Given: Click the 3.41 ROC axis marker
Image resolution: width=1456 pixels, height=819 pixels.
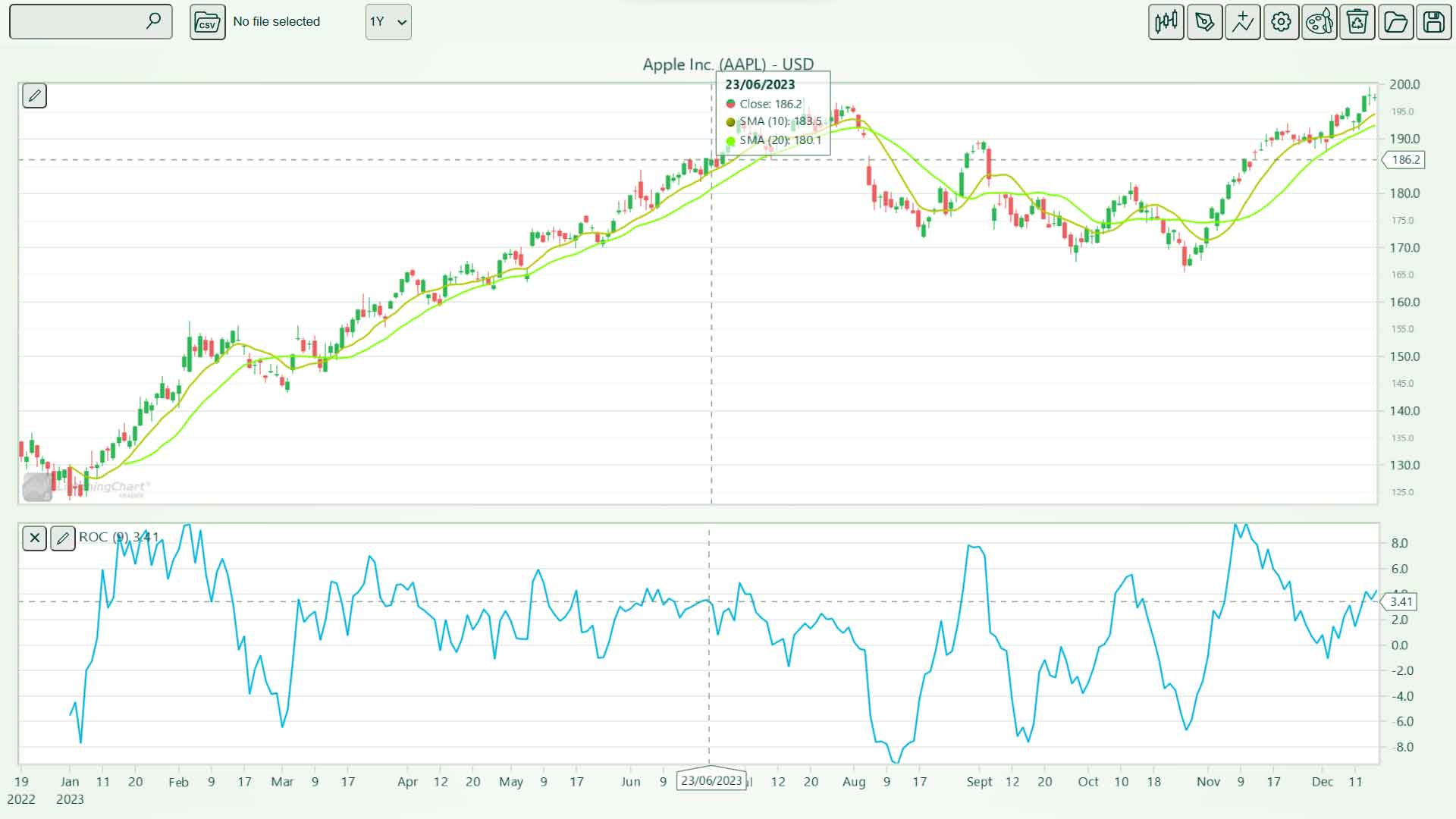Looking at the screenshot, I should pyautogui.click(x=1399, y=601).
